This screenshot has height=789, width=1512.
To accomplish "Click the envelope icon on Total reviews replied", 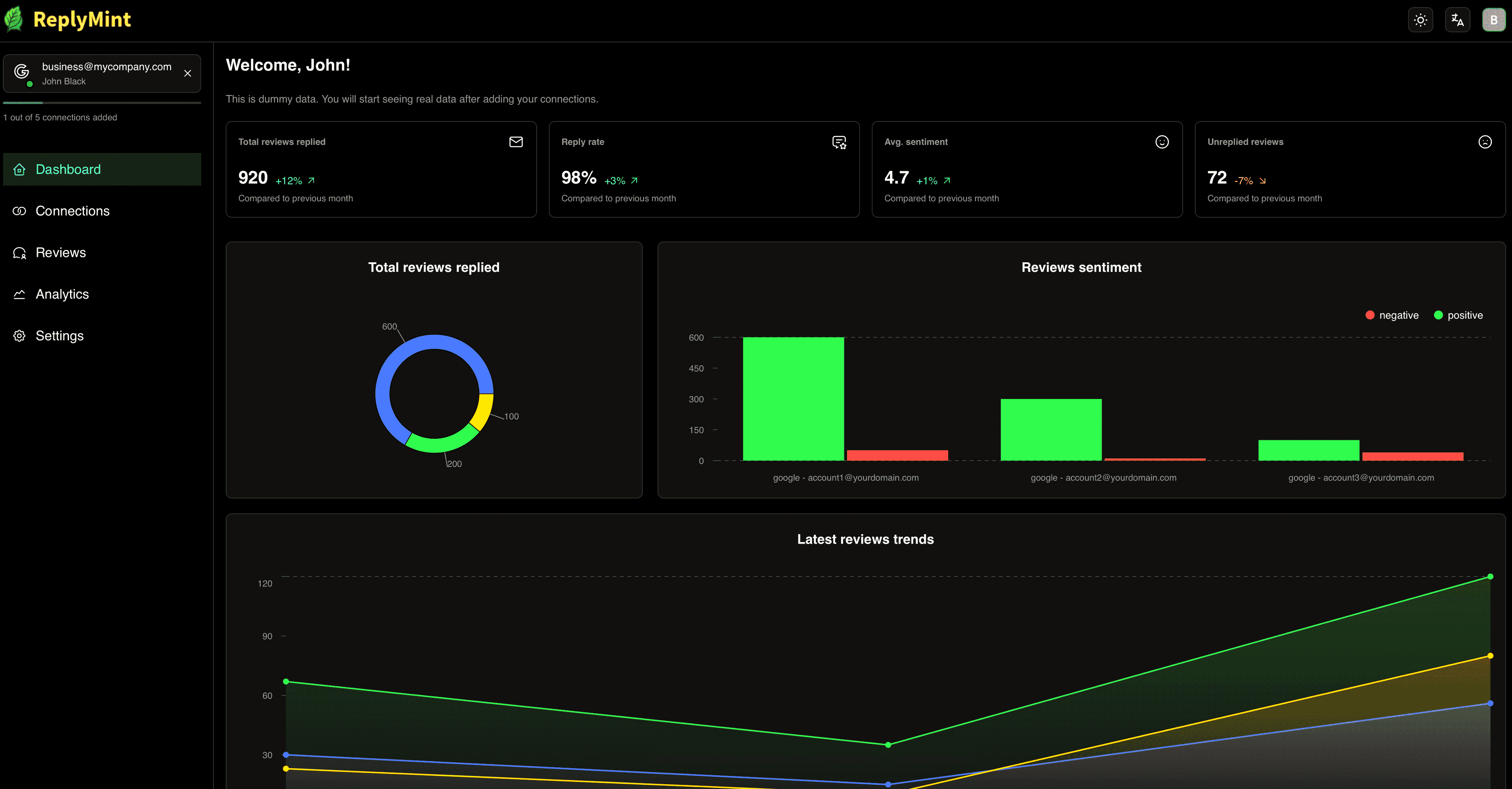I will point(515,141).
